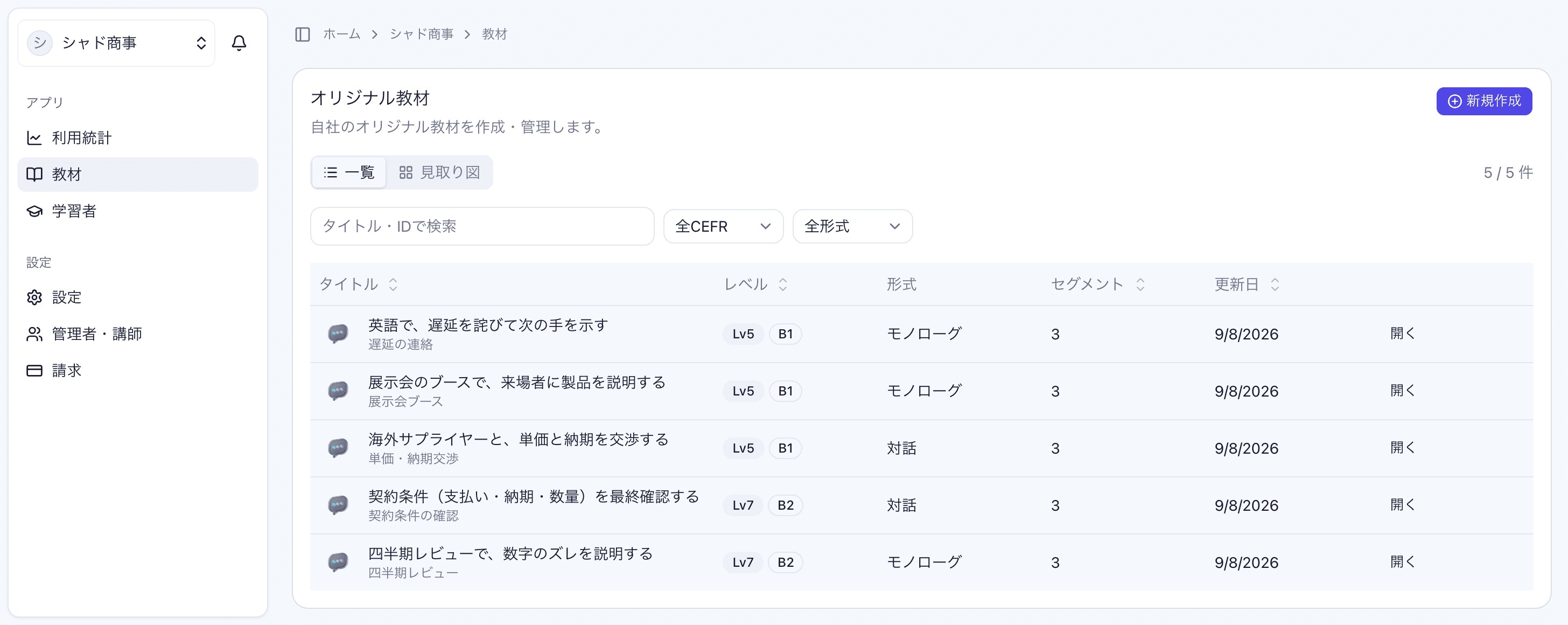The height and width of the screenshot is (625, 1568).
Task: Click the people icon beside 管理者・講師
Action: [x=34, y=334]
